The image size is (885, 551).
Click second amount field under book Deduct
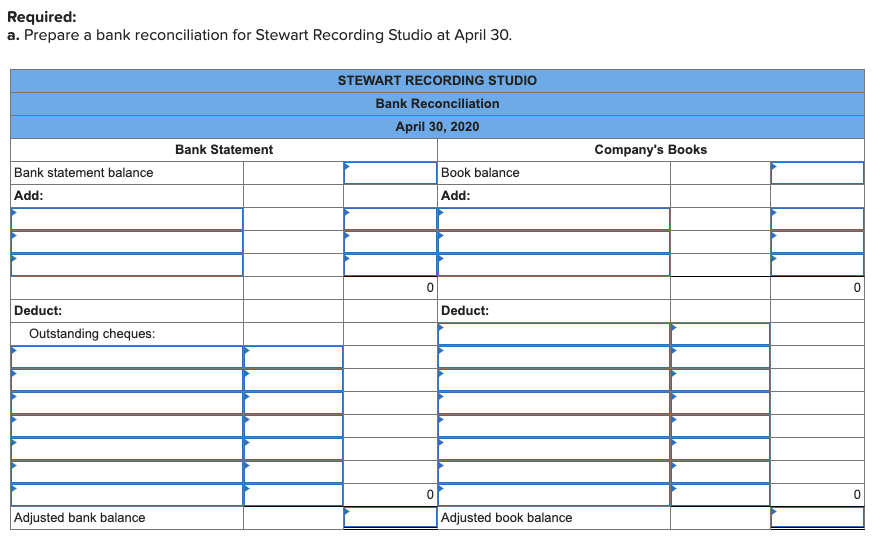[720, 357]
